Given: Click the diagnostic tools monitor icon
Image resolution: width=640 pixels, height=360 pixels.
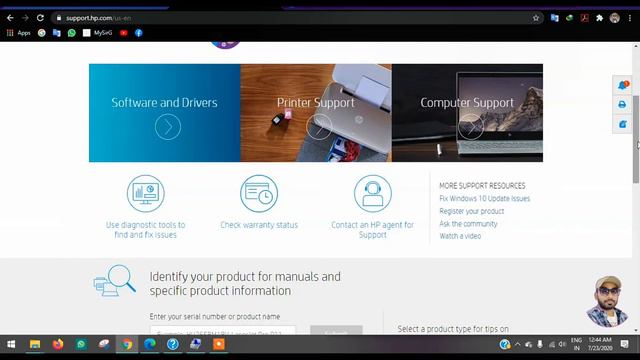Looking at the screenshot, I should pos(146,193).
